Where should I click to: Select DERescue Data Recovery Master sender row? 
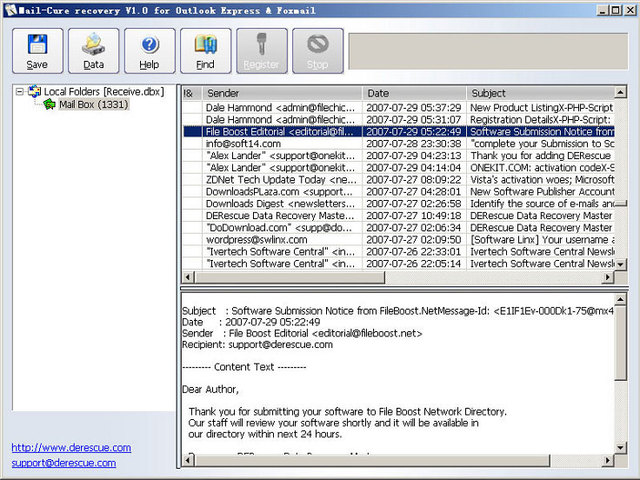point(398,216)
